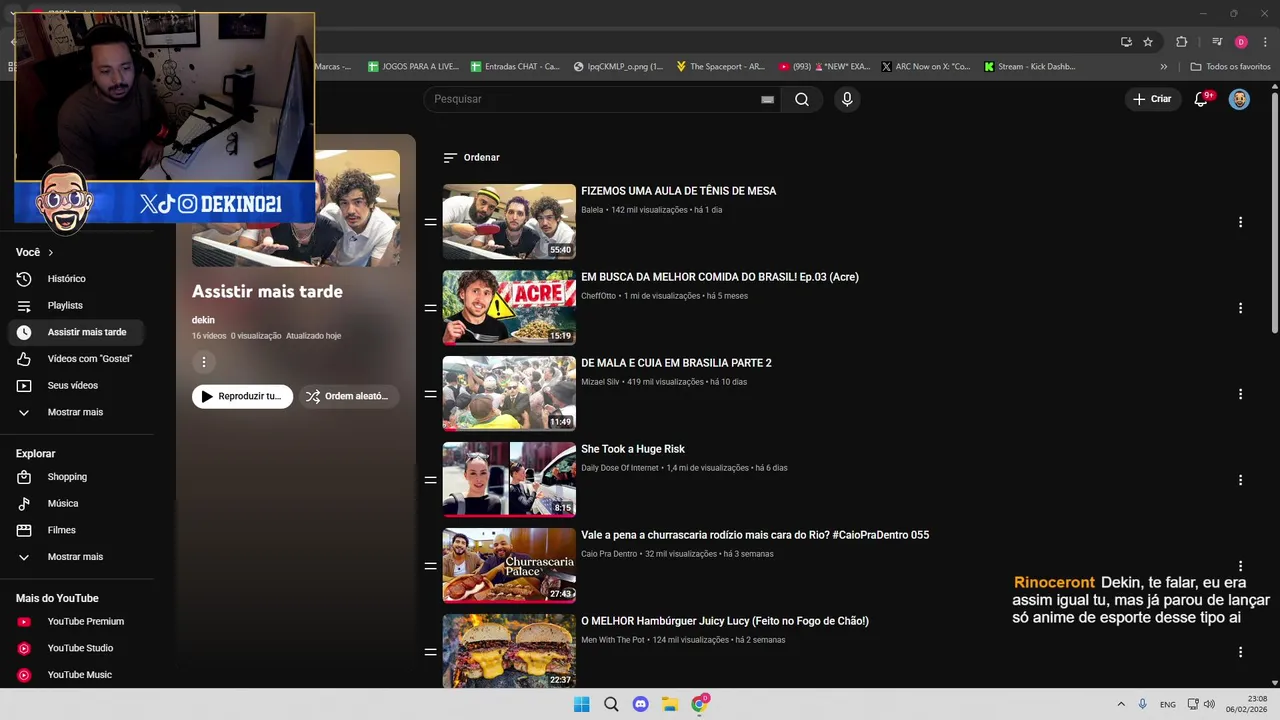Open options menu for the churrascaria rodízio video
Image resolution: width=1280 pixels, height=720 pixels.
pyautogui.click(x=1240, y=566)
